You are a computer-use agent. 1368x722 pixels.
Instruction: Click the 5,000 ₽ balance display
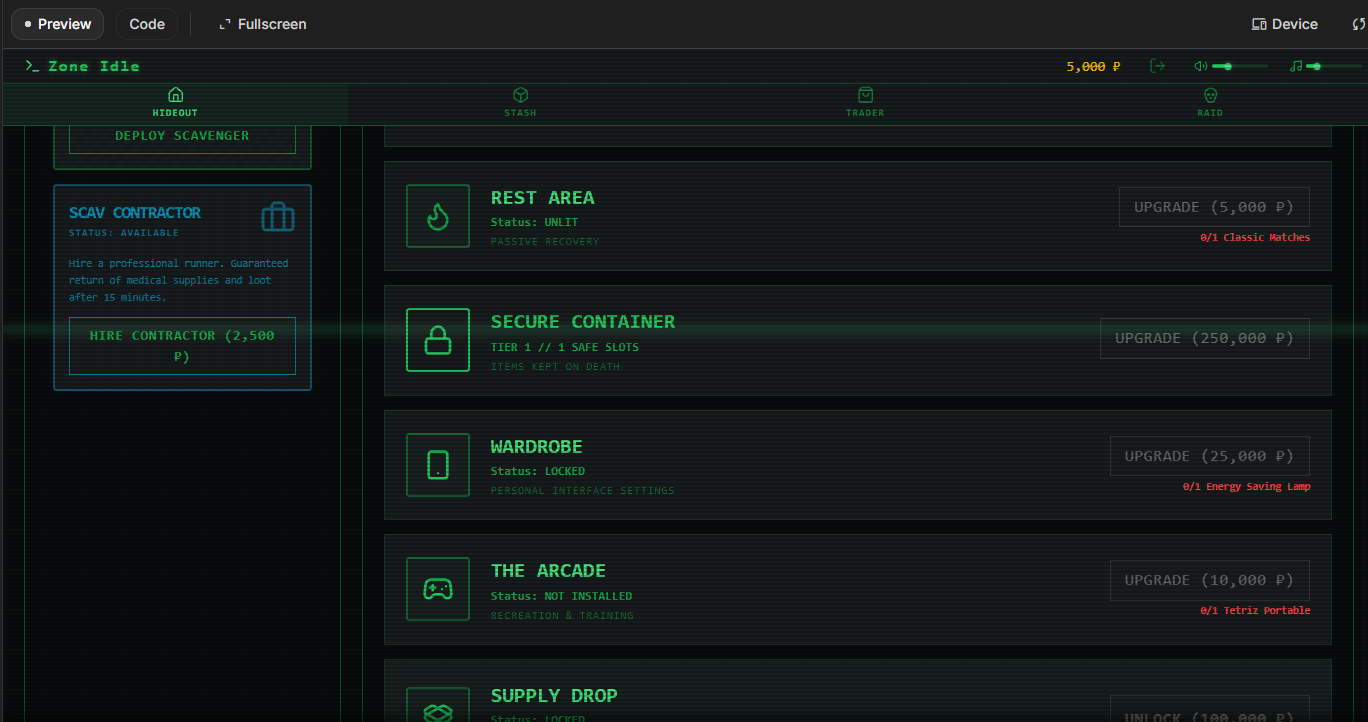click(x=1093, y=66)
